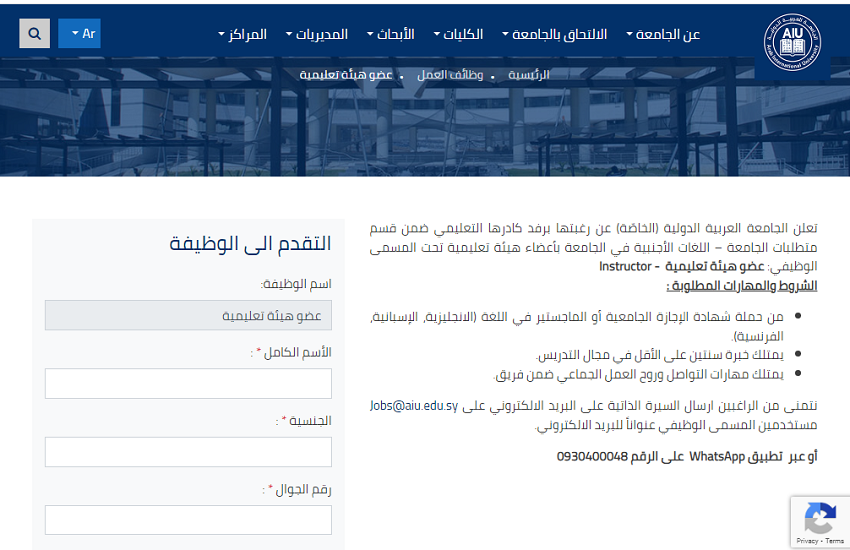The width and height of the screenshot is (850, 550).
Task: Click the اسم الوظيفة disabled field
Action: pyautogui.click(x=188, y=316)
